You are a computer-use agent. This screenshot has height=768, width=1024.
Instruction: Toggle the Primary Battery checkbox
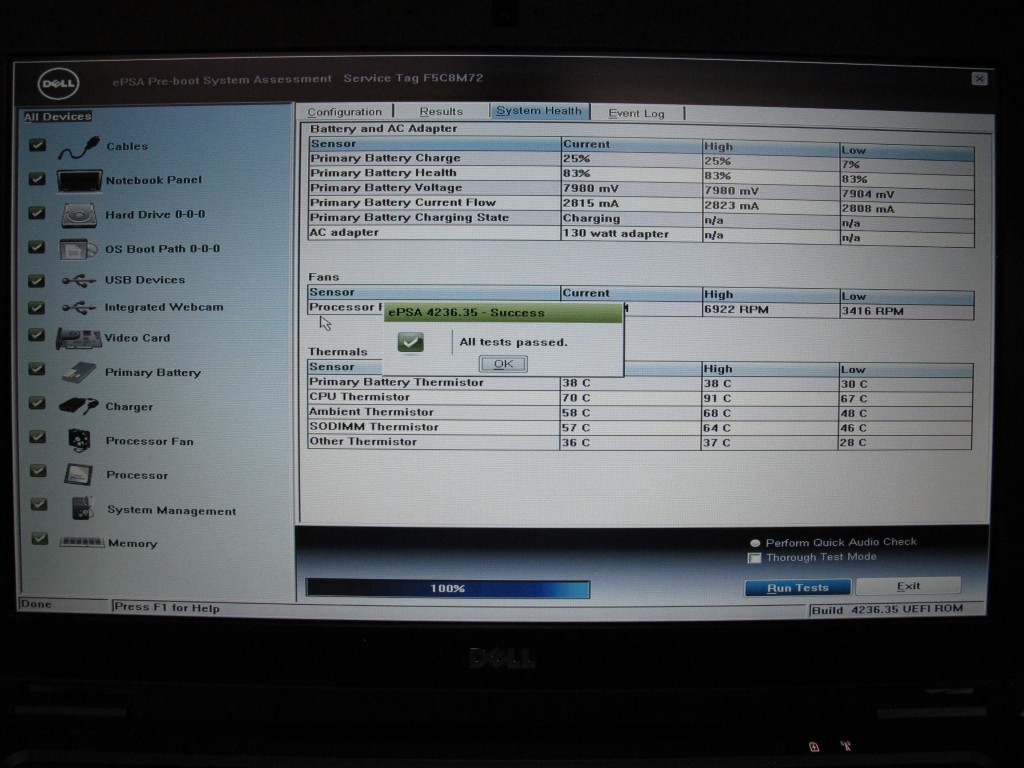[x=37, y=370]
